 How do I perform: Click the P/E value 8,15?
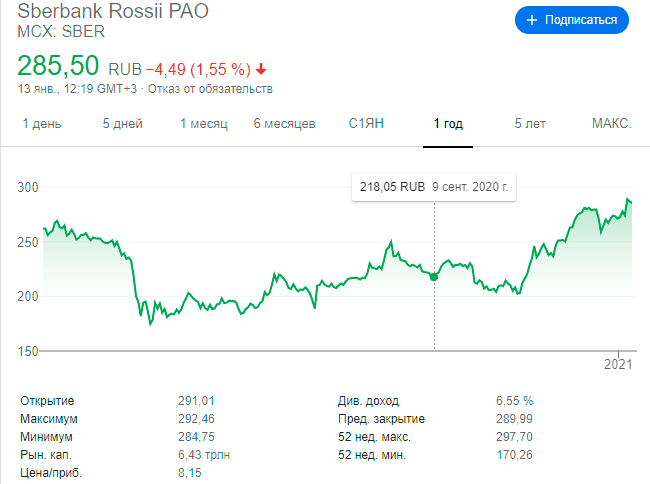(190, 473)
